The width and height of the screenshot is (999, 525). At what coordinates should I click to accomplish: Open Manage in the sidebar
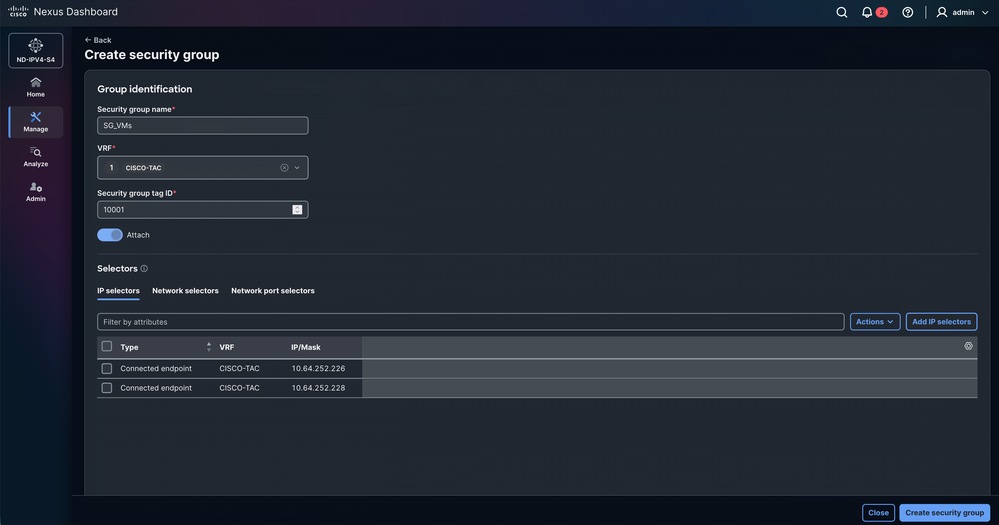pos(36,122)
